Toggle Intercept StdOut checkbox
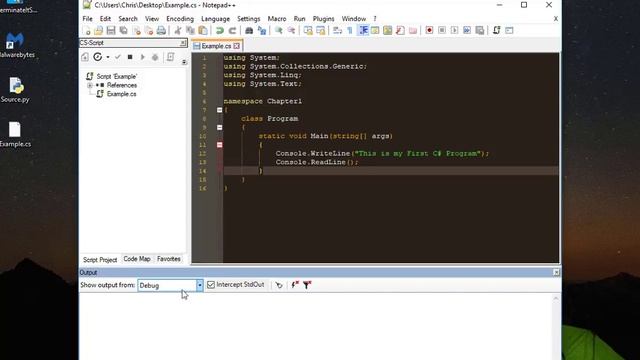The height and width of the screenshot is (360, 640). pyautogui.click(x=211, y=285)
